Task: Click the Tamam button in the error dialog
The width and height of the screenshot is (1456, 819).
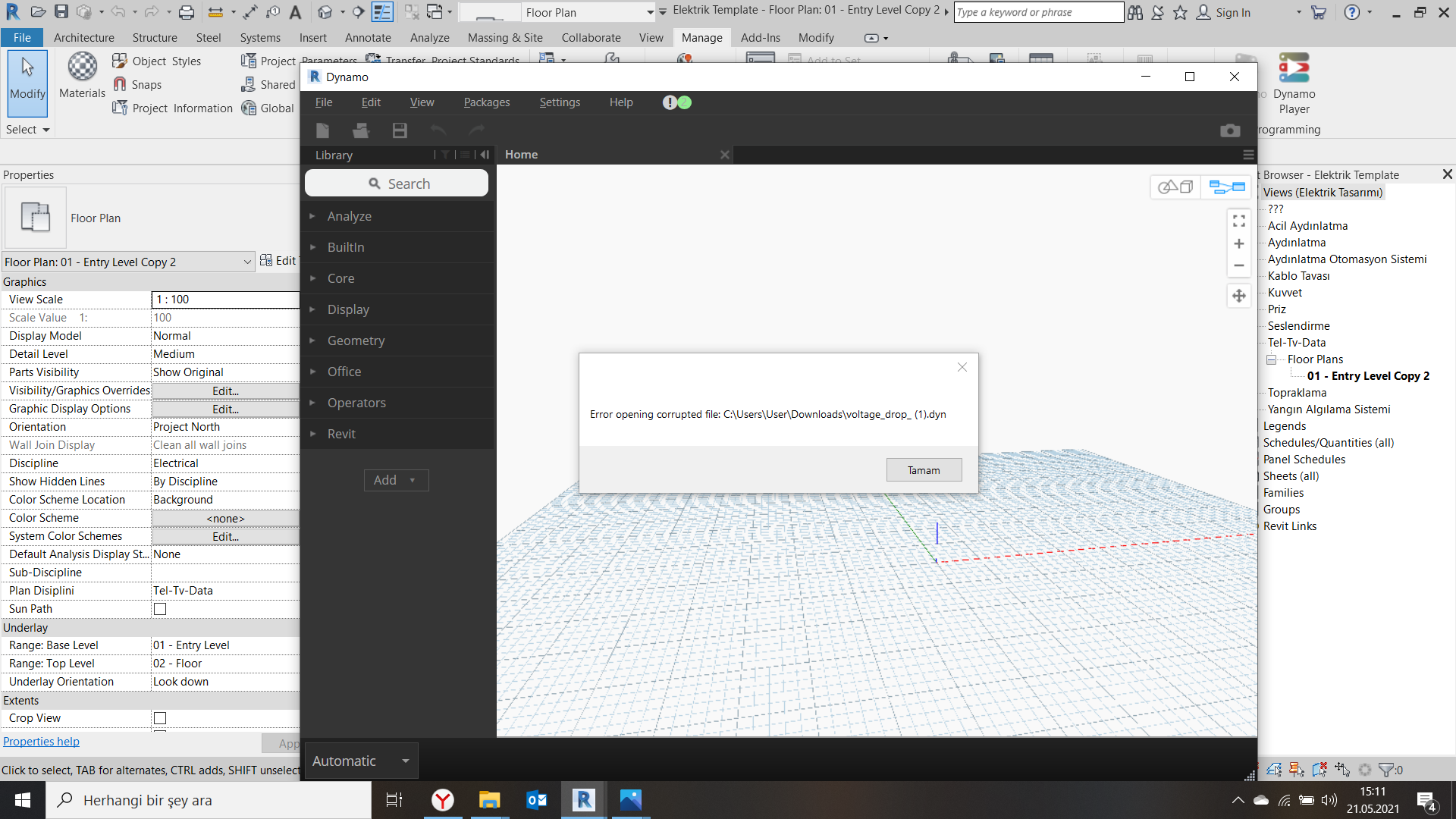Action: coord(923,470)
